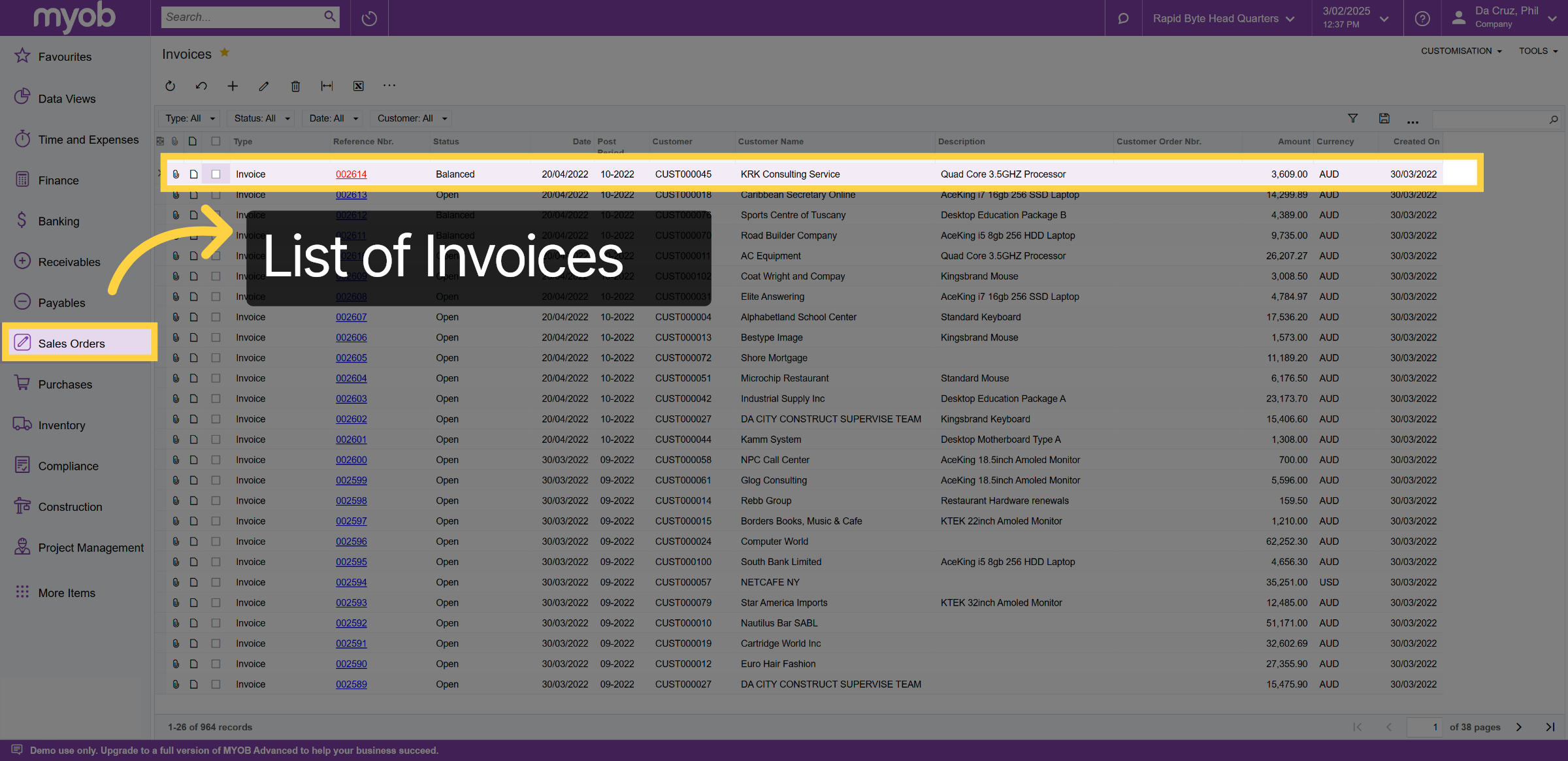Tick the checkbox for invoice 002607
Screen dimensions: 1568x761
216,317
